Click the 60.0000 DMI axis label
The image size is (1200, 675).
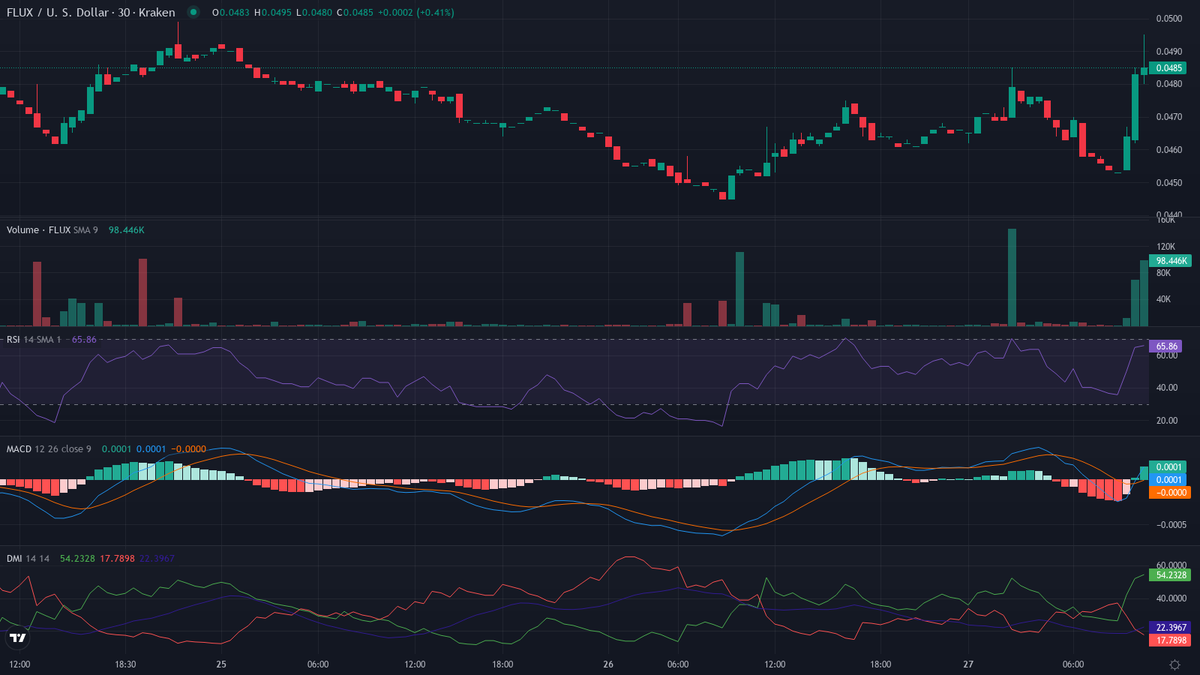tap(1170, 565)
